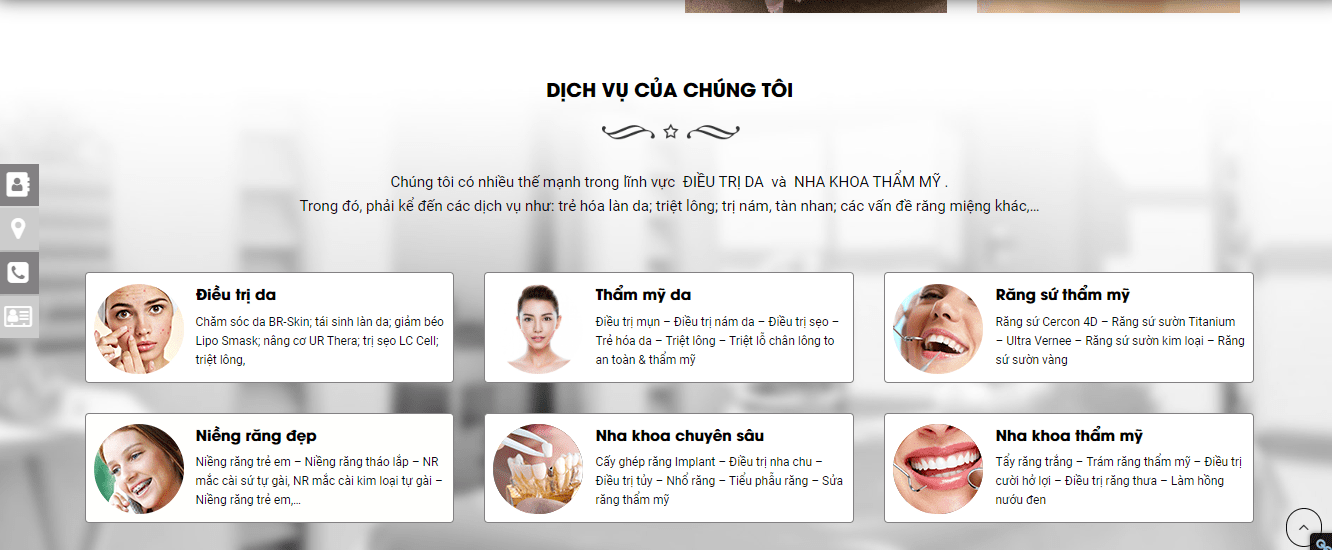Click the ĐIỀU TRỊ DA text in the intro
The width and height of the screenshot is (1332, 550).
point(723,182)
